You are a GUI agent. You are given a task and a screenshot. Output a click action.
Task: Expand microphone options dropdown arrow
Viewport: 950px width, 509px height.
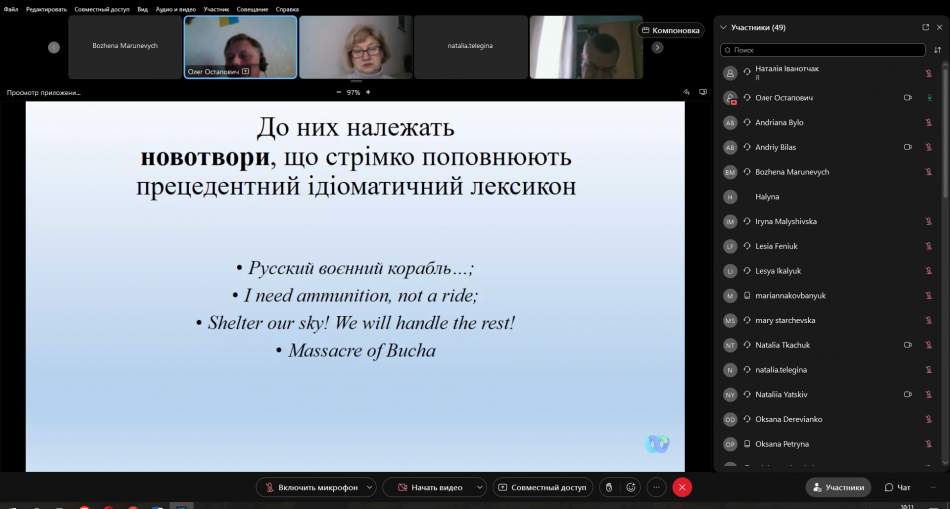pos(370,487)
